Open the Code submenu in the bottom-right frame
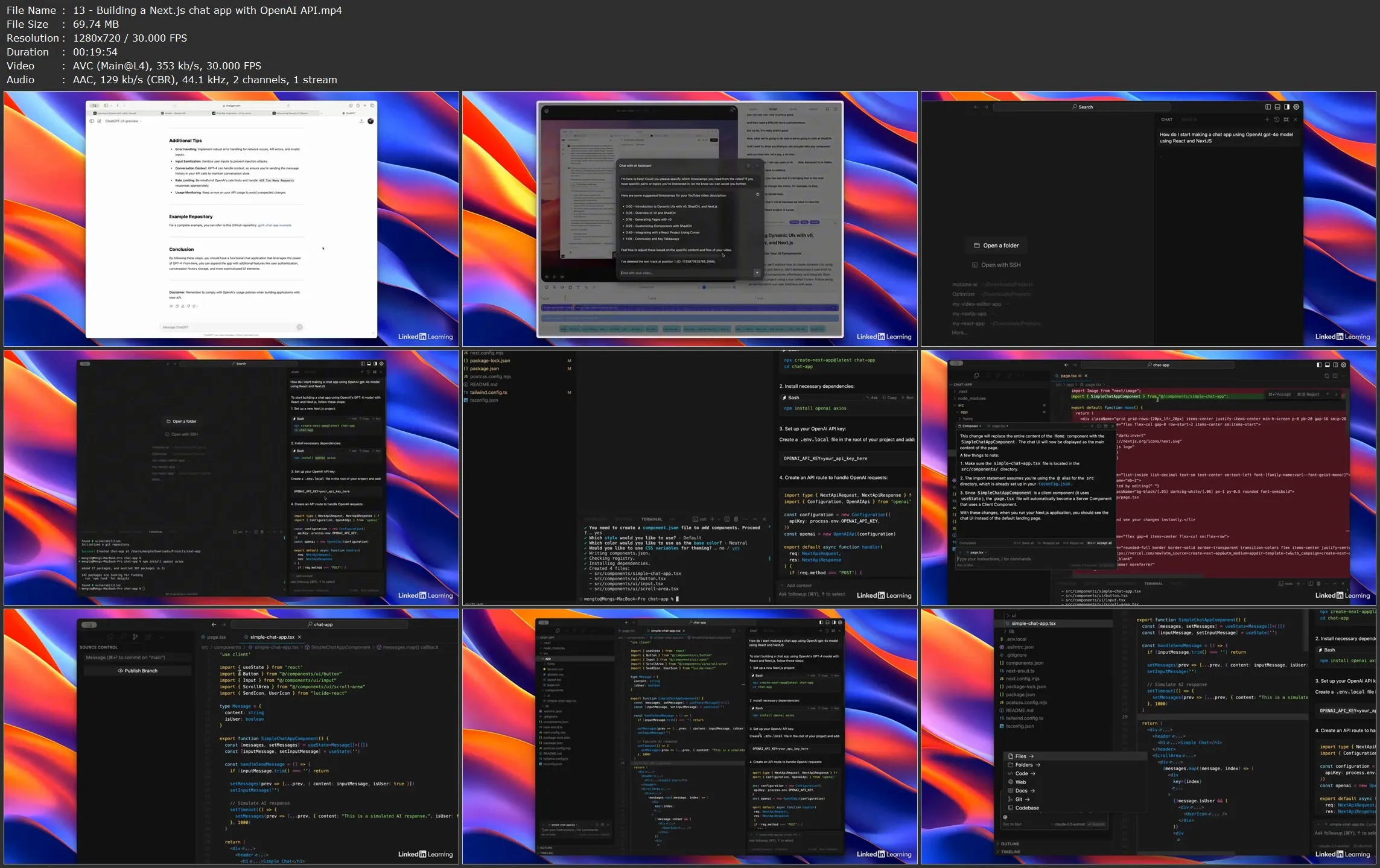 click(x=1021, y=773)
